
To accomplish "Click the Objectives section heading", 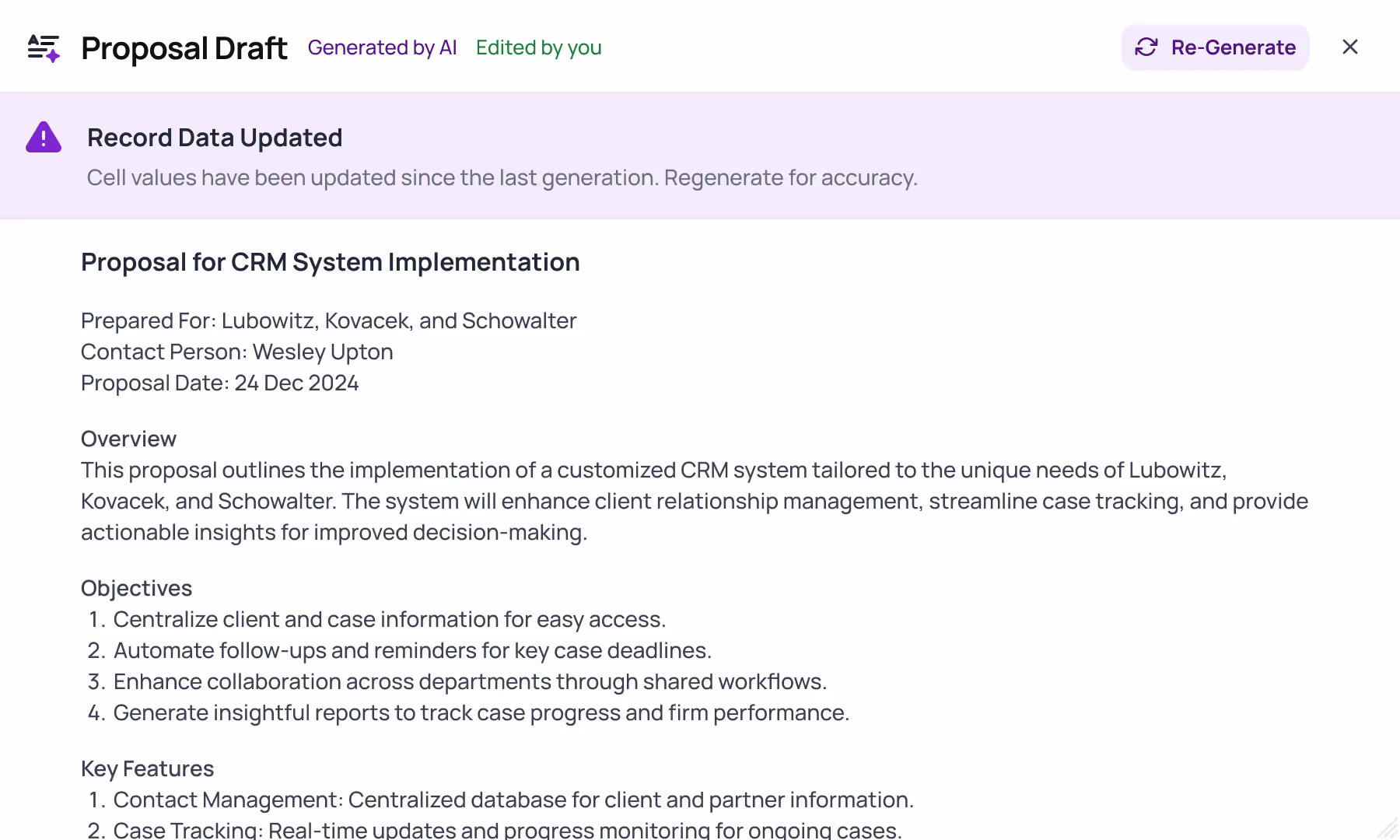I will (x=136, y=588).
